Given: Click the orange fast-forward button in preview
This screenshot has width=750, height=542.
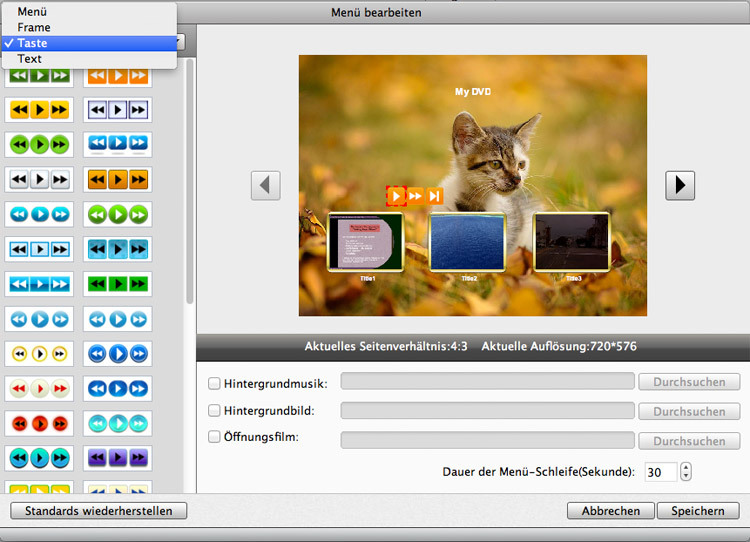Looking at the screenshot, I should 415,196.
